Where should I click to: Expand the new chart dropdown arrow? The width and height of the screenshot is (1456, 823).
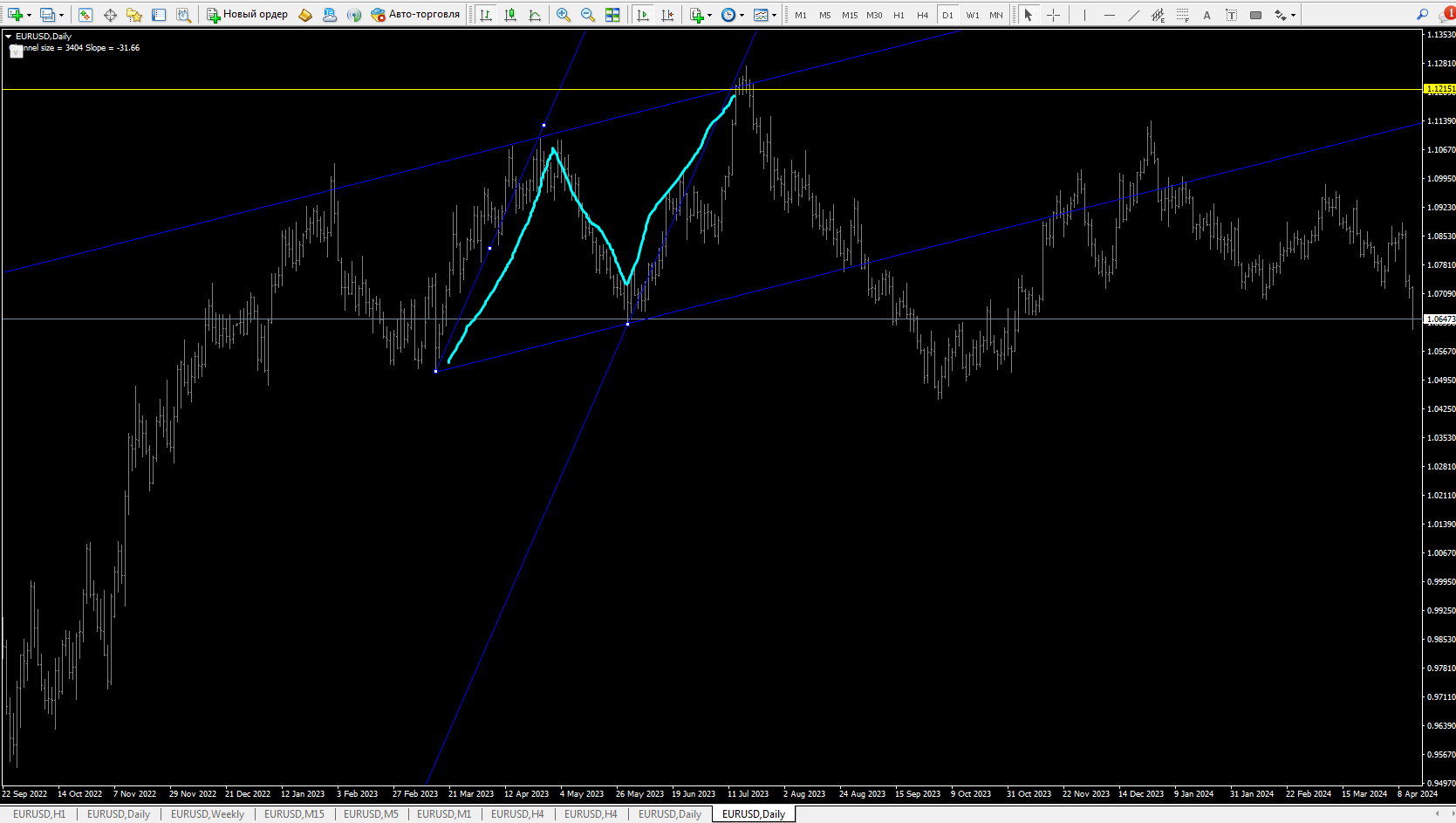point(29,15)
